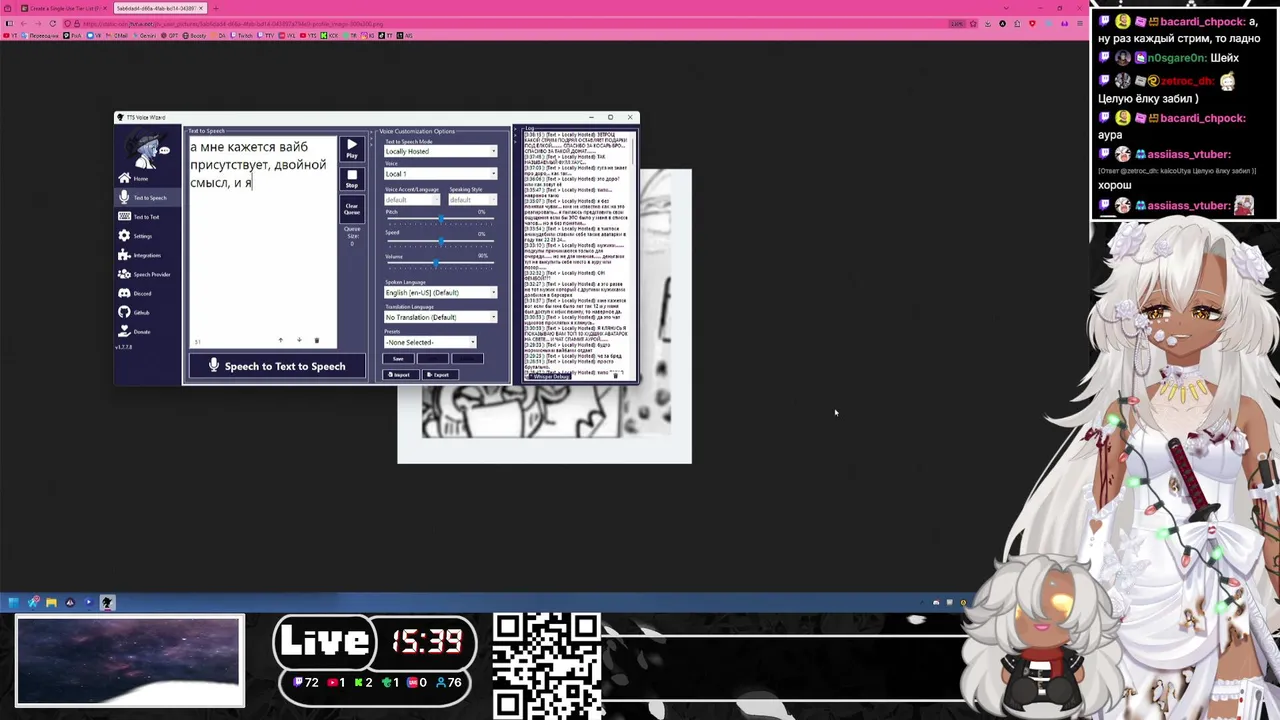Open Voice Accent/Language dropdown
This screenshot has width=1280, height=720.
[412, 200]
